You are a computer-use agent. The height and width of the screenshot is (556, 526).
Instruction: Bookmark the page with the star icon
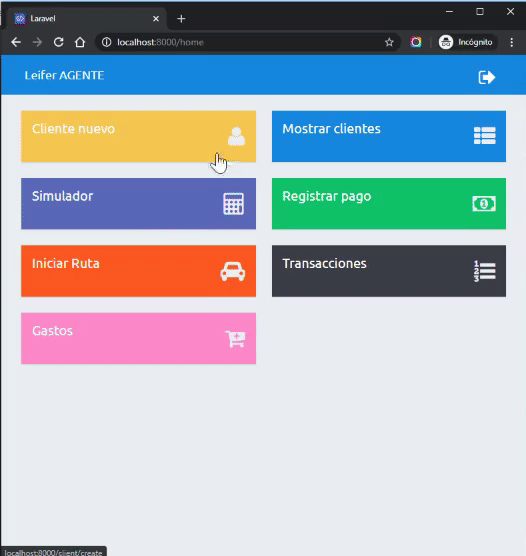[x=389, y=42]
